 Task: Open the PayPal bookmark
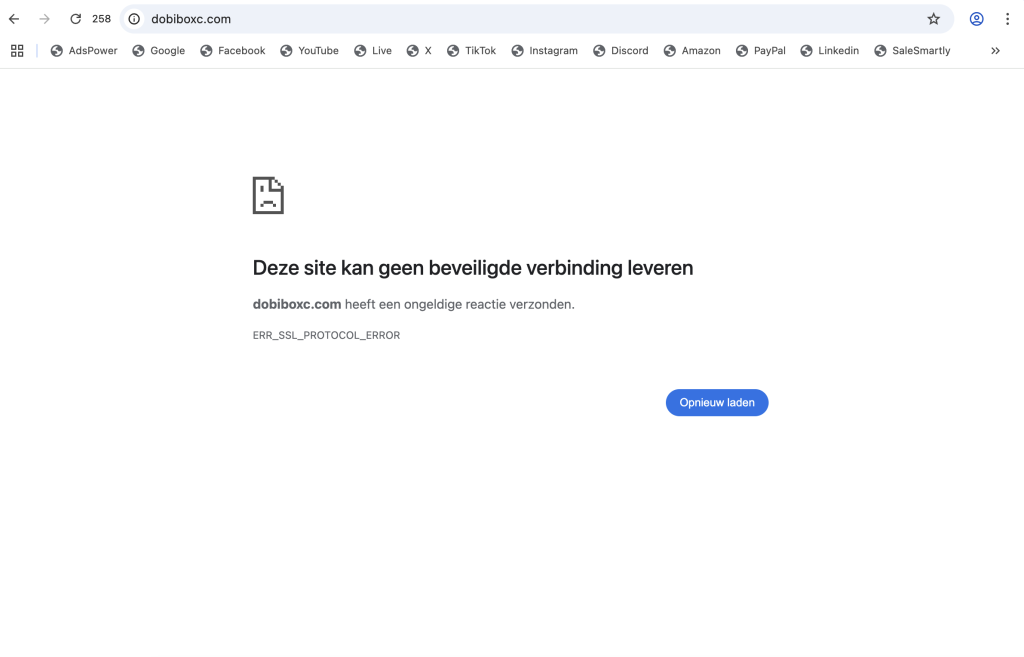pyautogui.click(x=760, y=51)
